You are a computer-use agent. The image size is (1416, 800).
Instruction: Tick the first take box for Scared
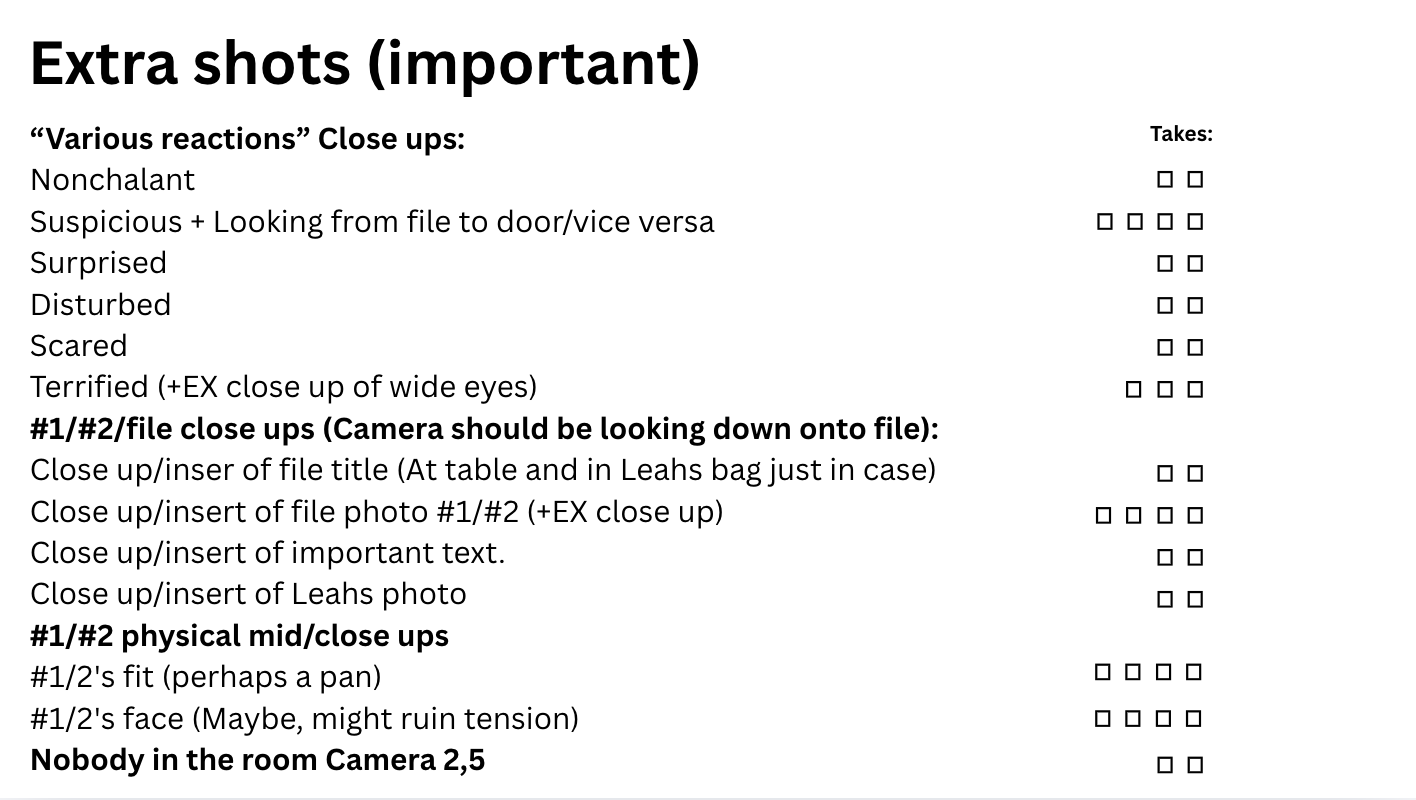1164,348
